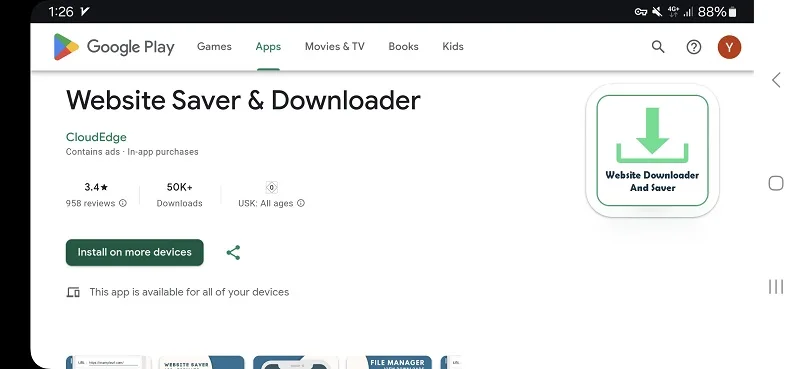This screenshot has width=800, height=369.
Task: Click the 3.4 star rating
Action: [96, 187]
